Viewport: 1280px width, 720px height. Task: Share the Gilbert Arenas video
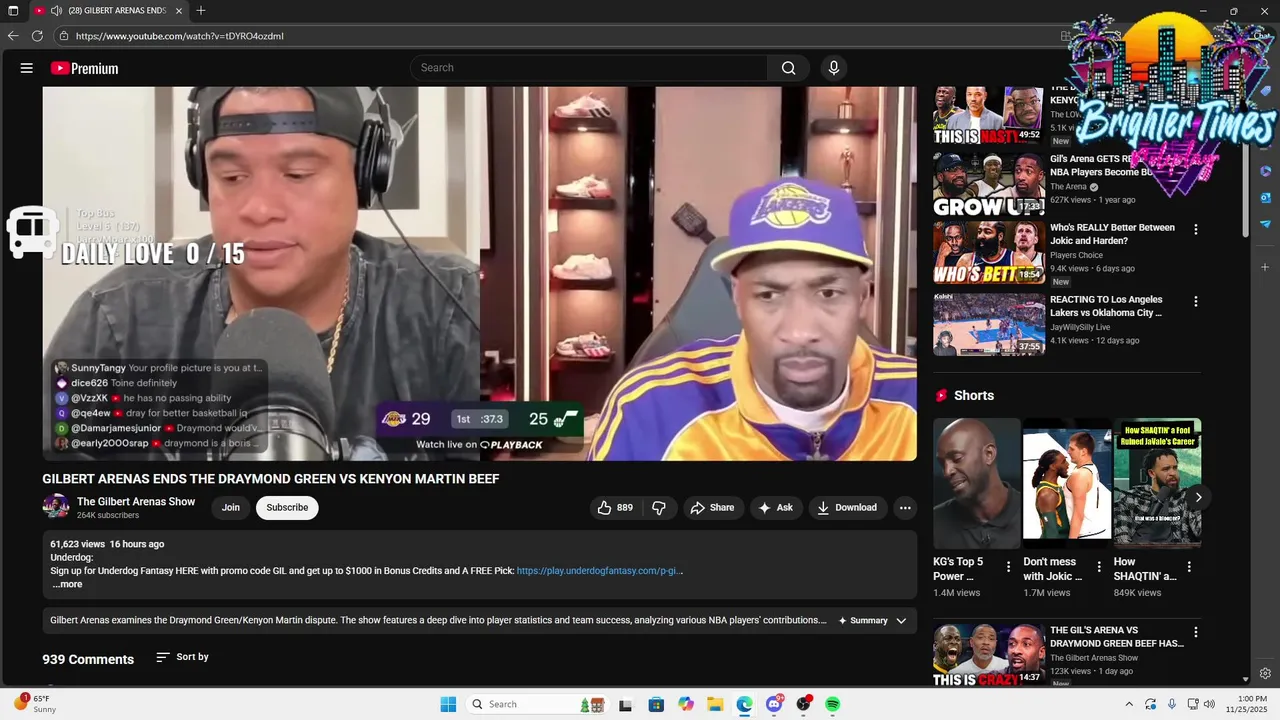[x=712, y=508]
